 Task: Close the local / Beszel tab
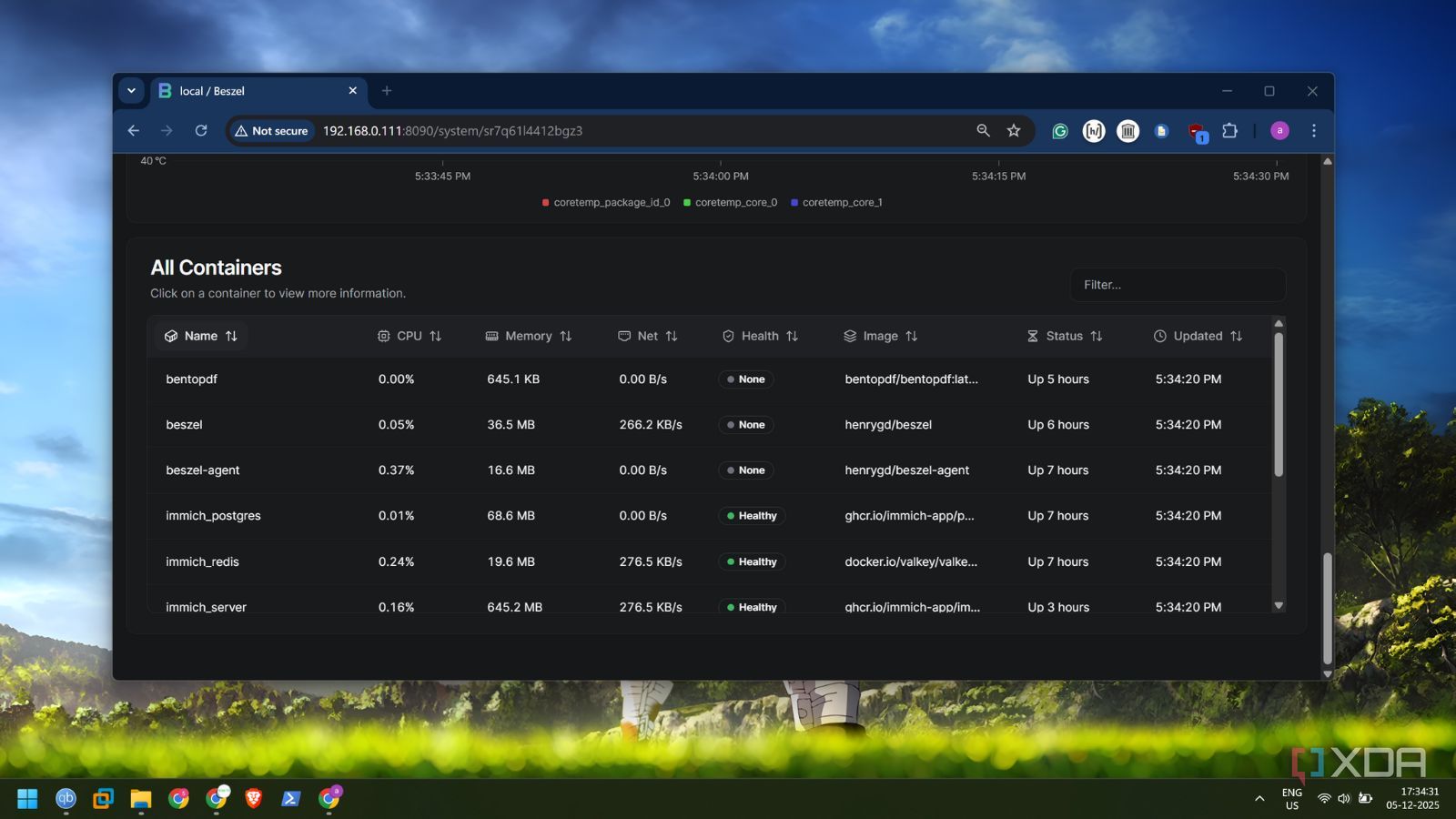pyautogui.click(x=353, y=91)
